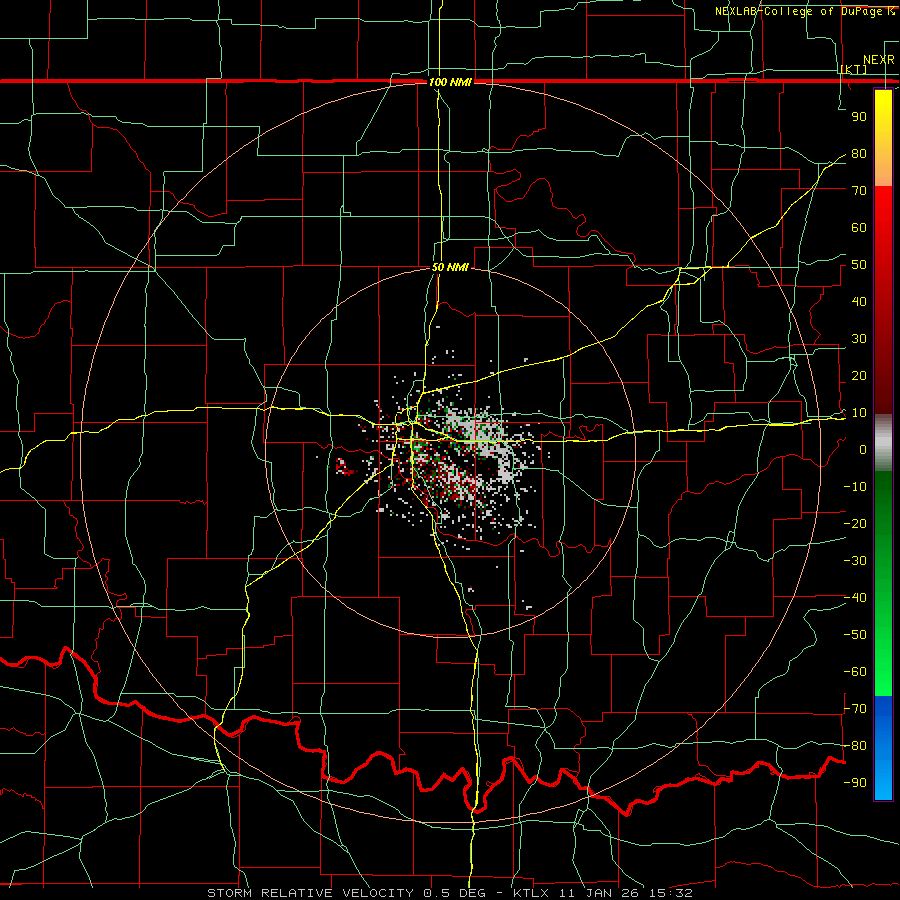This screenshot has width=900, height=900.
Task: Select the -30 scale value
Action: [855, 561]
